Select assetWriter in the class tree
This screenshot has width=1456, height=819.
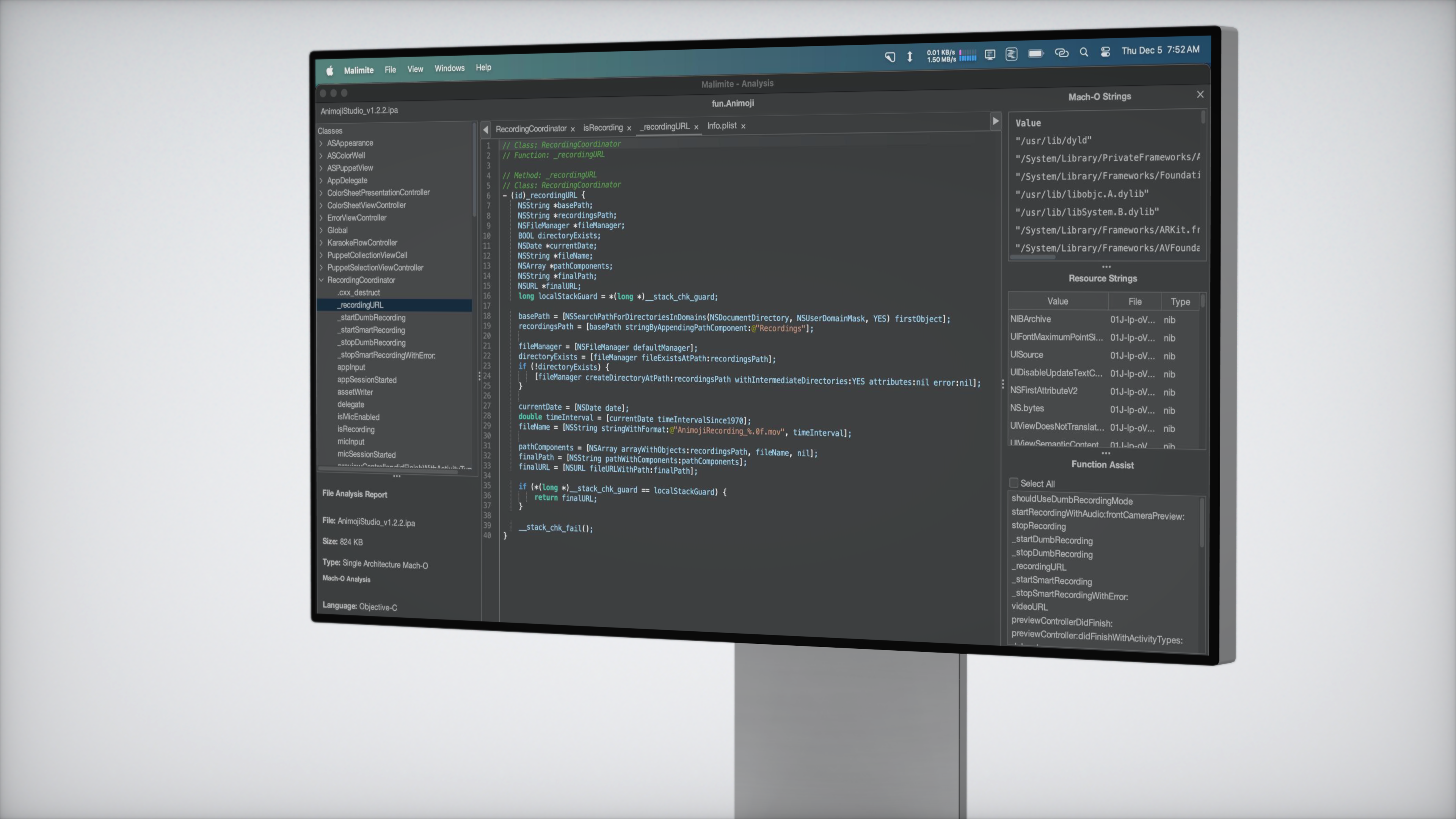point(355,392)
